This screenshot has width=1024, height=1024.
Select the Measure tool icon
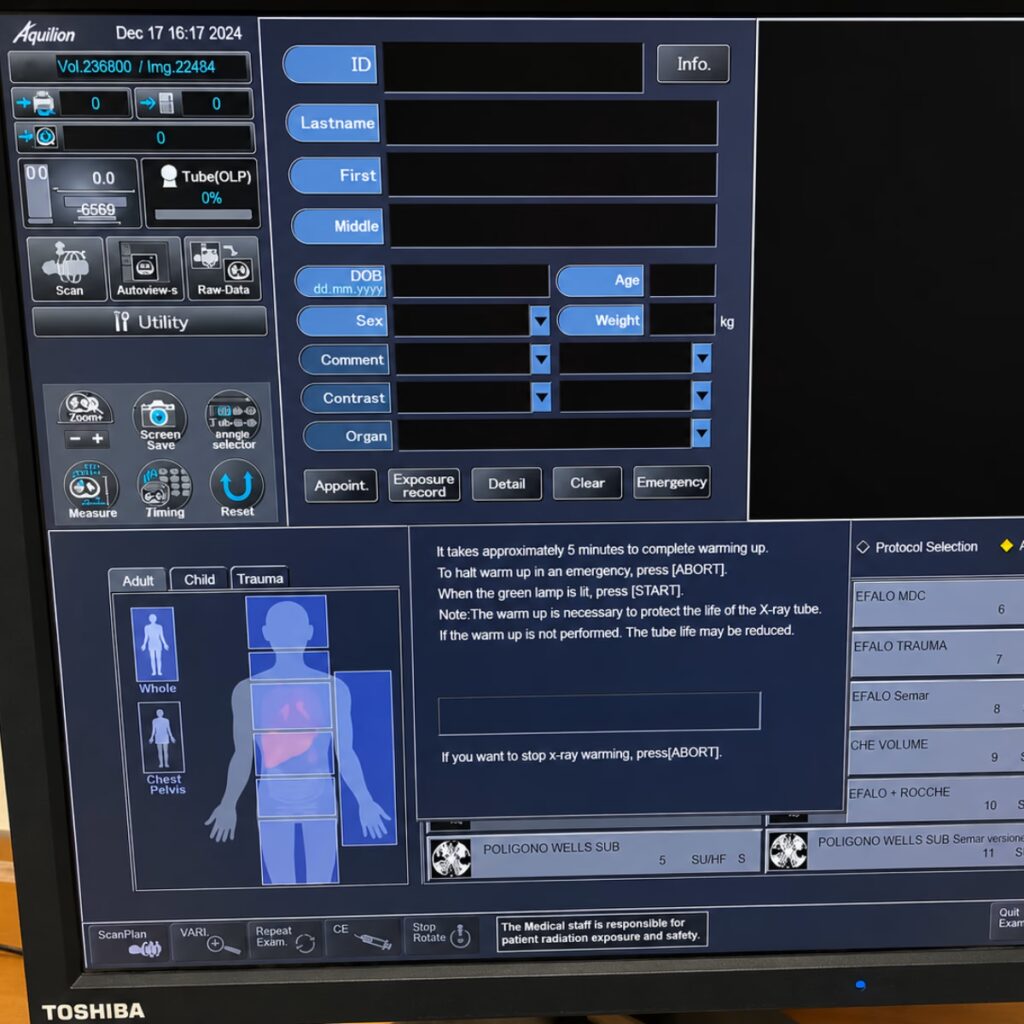point(91,490)
